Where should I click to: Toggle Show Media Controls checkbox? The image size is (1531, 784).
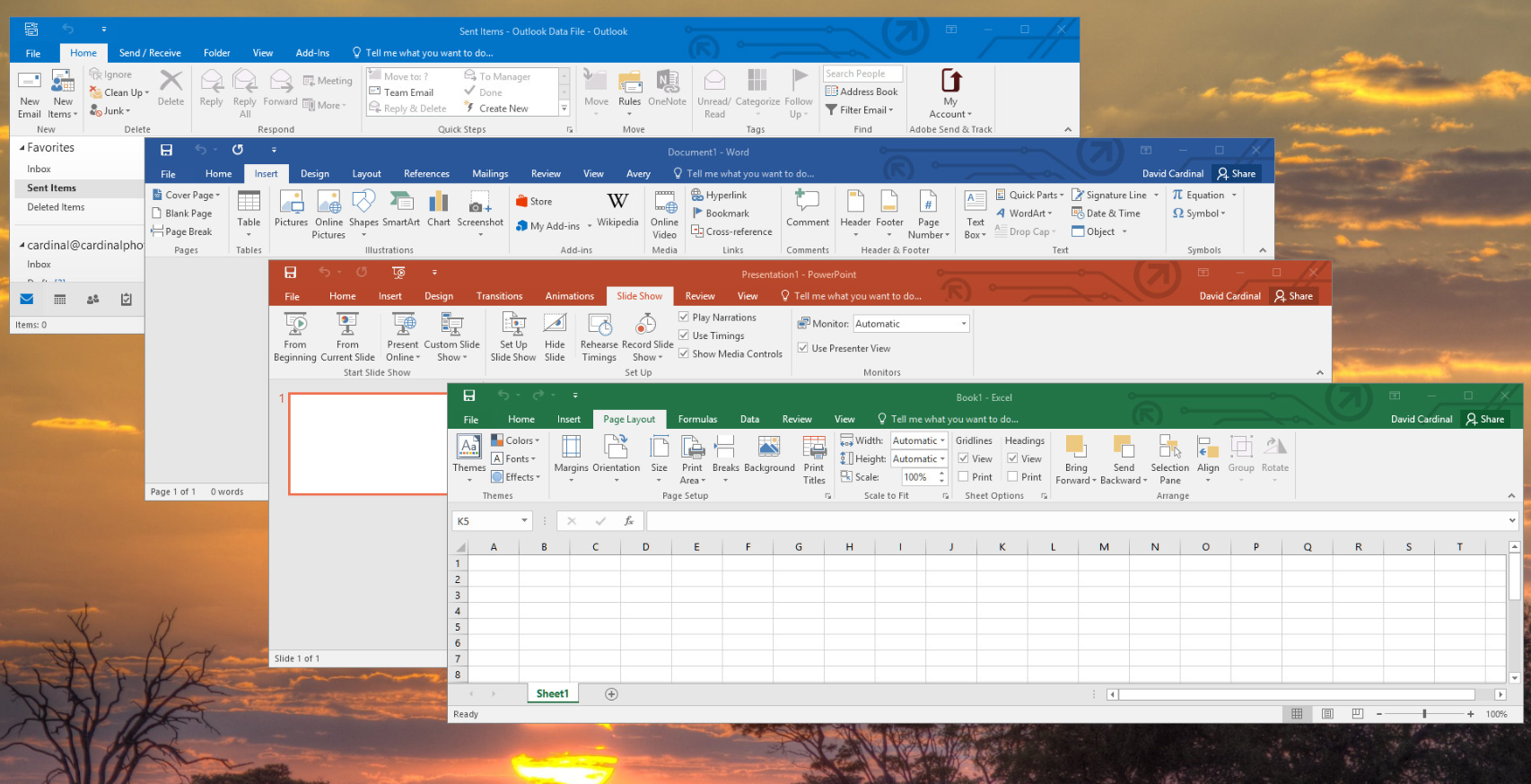[684, 353]
